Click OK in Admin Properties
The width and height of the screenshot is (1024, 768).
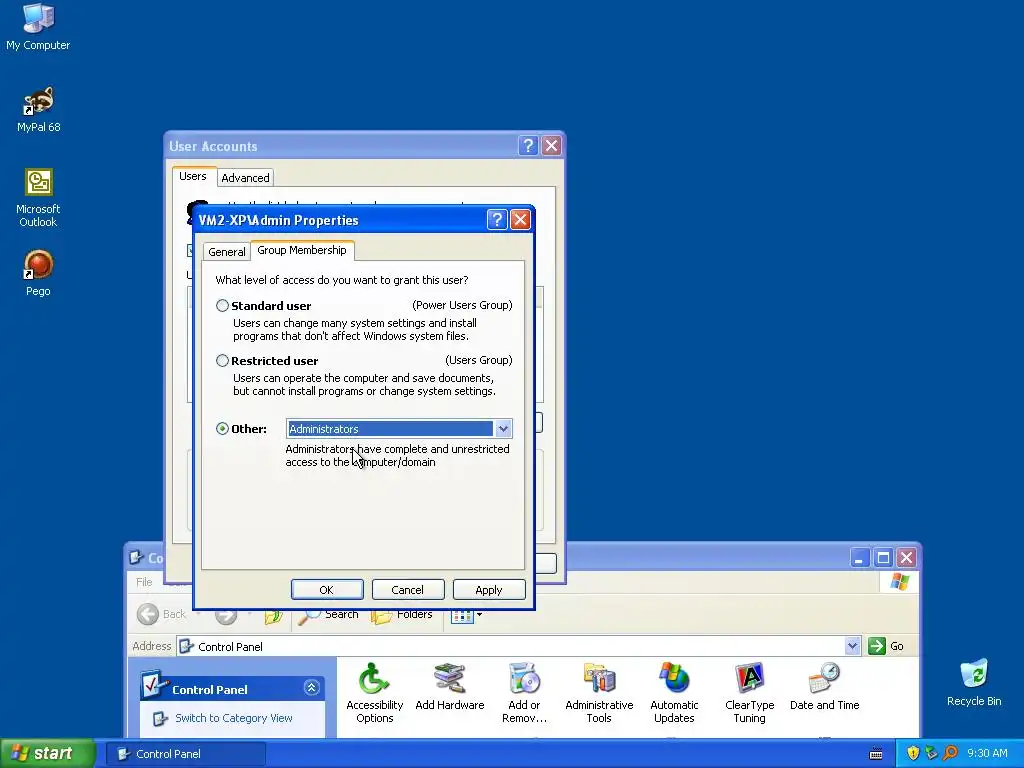pos(327,590)
